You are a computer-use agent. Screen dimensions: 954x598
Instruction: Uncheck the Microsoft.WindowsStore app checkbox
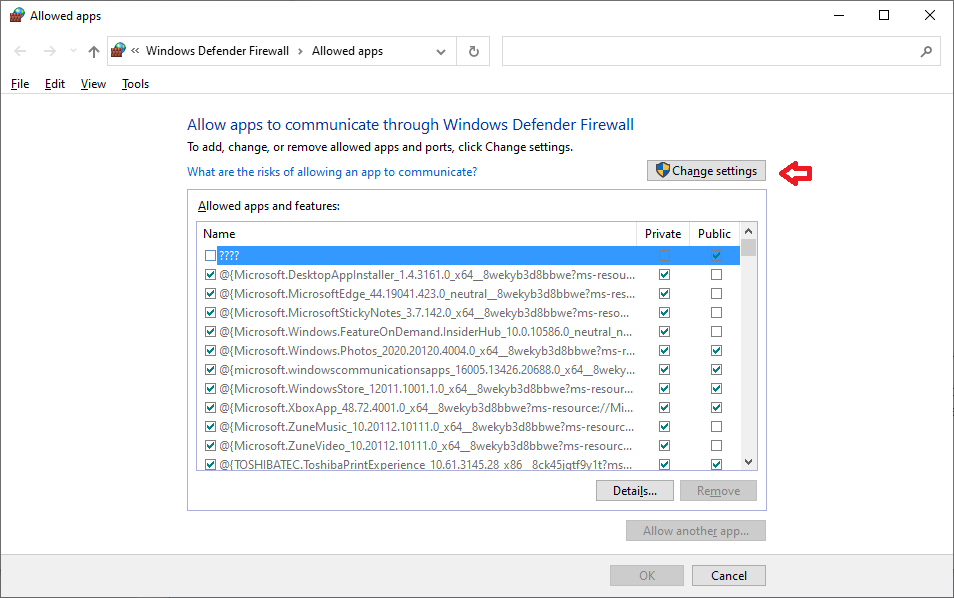(x=211, y=389)
